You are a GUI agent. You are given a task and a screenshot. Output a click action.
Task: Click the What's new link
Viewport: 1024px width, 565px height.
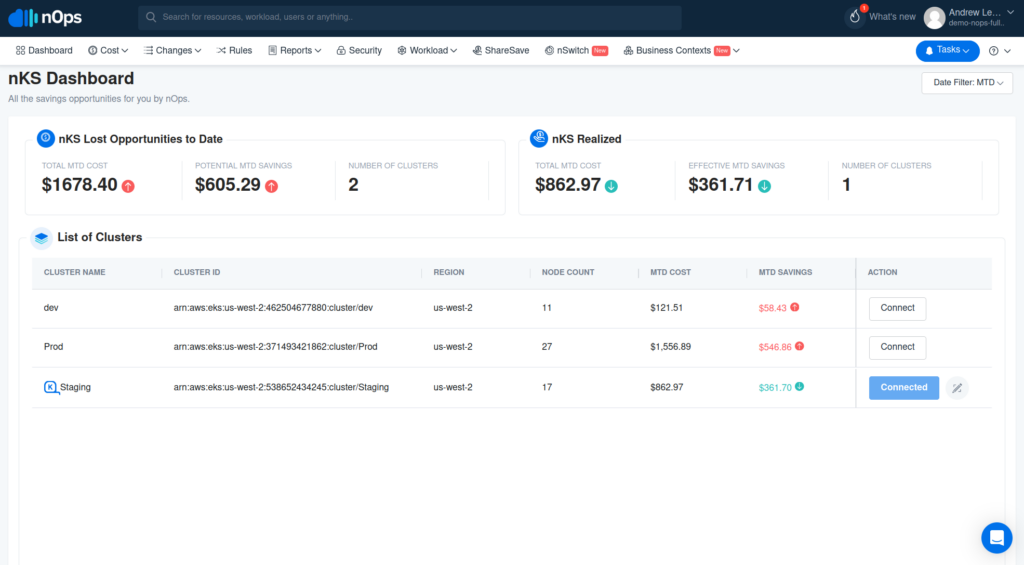[892, 17]
